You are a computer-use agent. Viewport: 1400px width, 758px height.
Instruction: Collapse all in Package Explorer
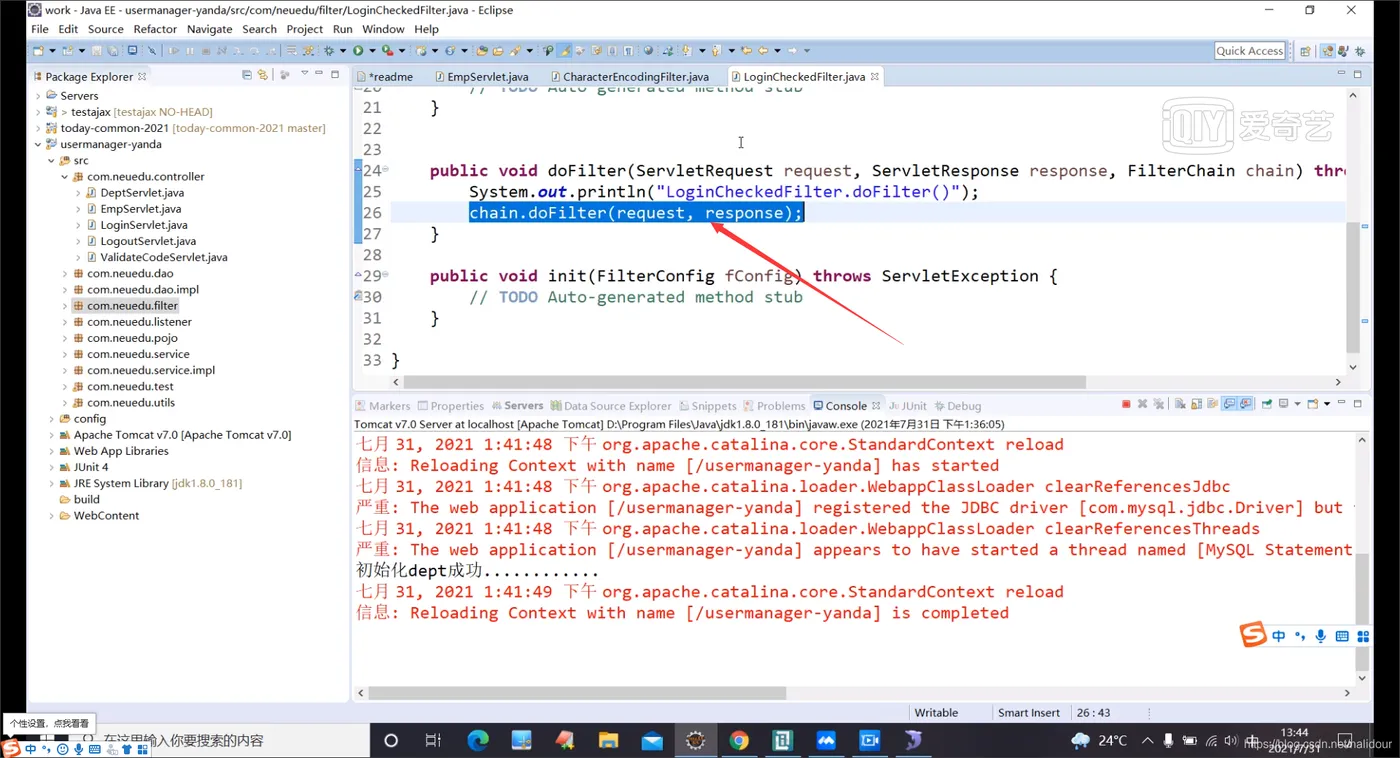click(x=247, y=75)
